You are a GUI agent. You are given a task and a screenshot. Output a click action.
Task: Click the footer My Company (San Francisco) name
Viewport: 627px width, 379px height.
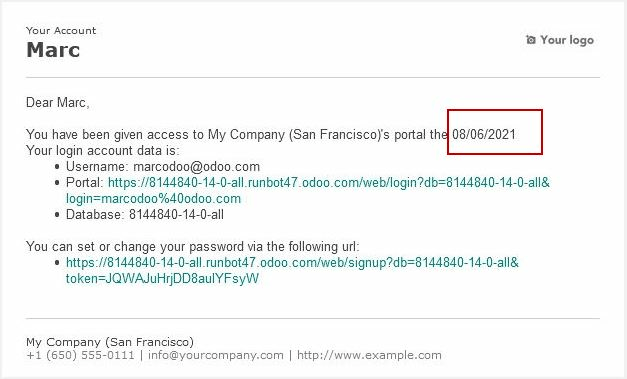click(110, 342)
